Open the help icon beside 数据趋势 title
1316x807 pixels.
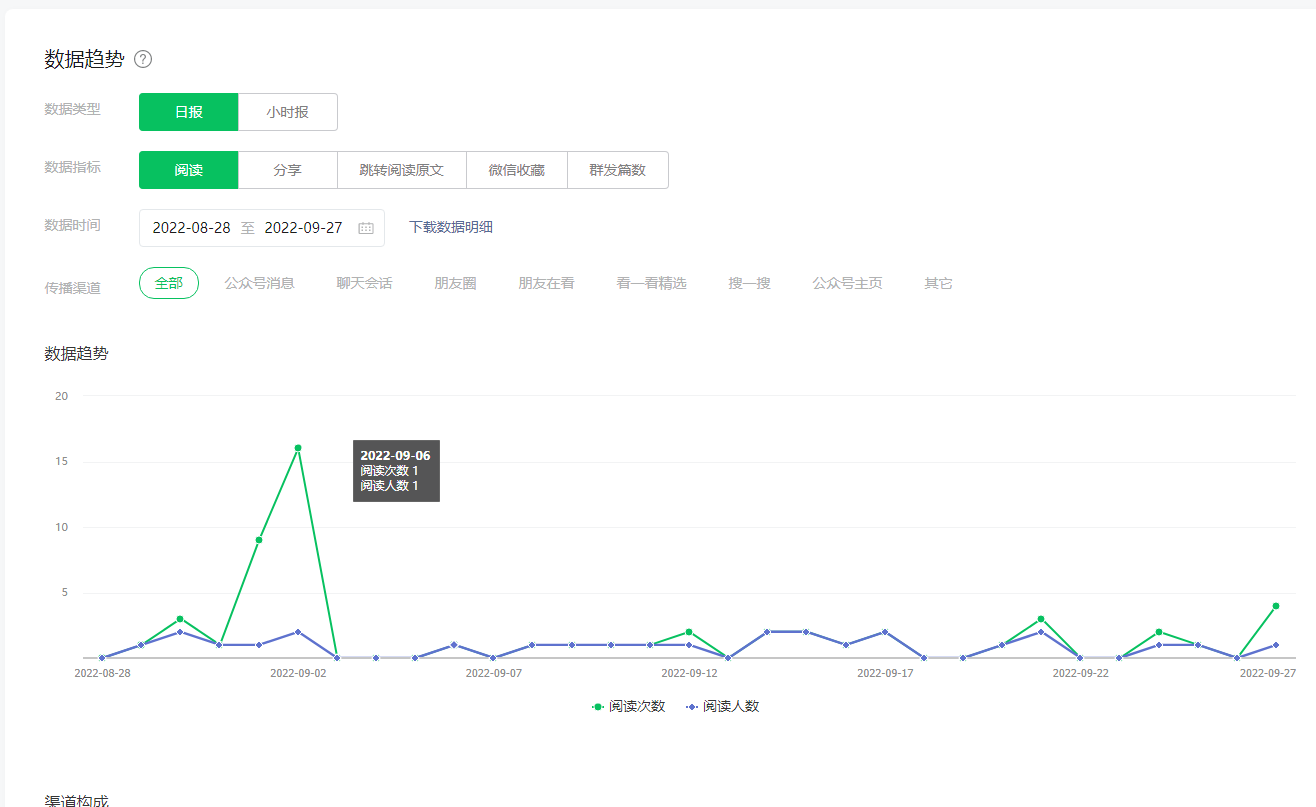(143, 59)
